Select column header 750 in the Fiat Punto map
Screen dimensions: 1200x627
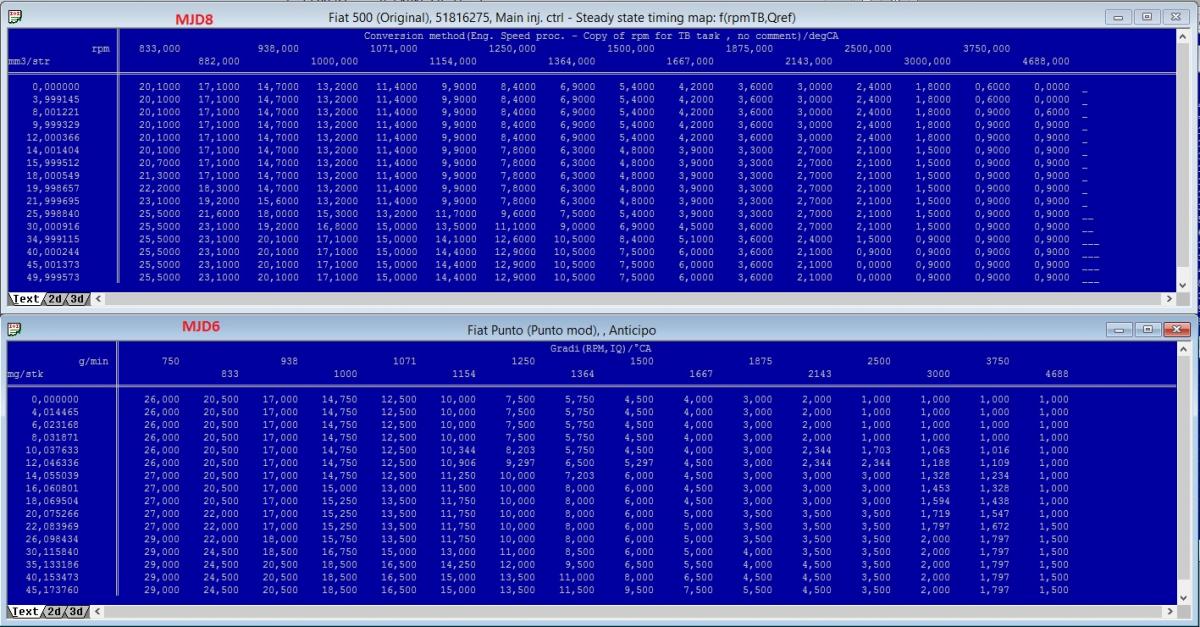pyautogui.click(x=170, y=361)
